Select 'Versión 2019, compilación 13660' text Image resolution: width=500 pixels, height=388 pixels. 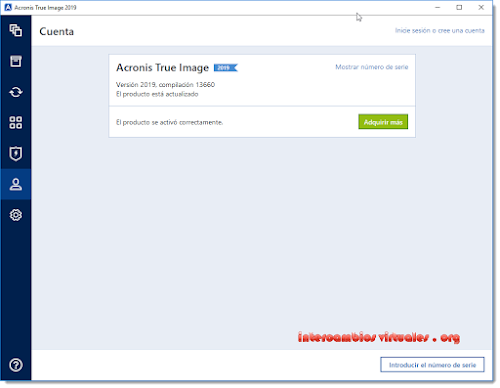[x=165, y=85]
